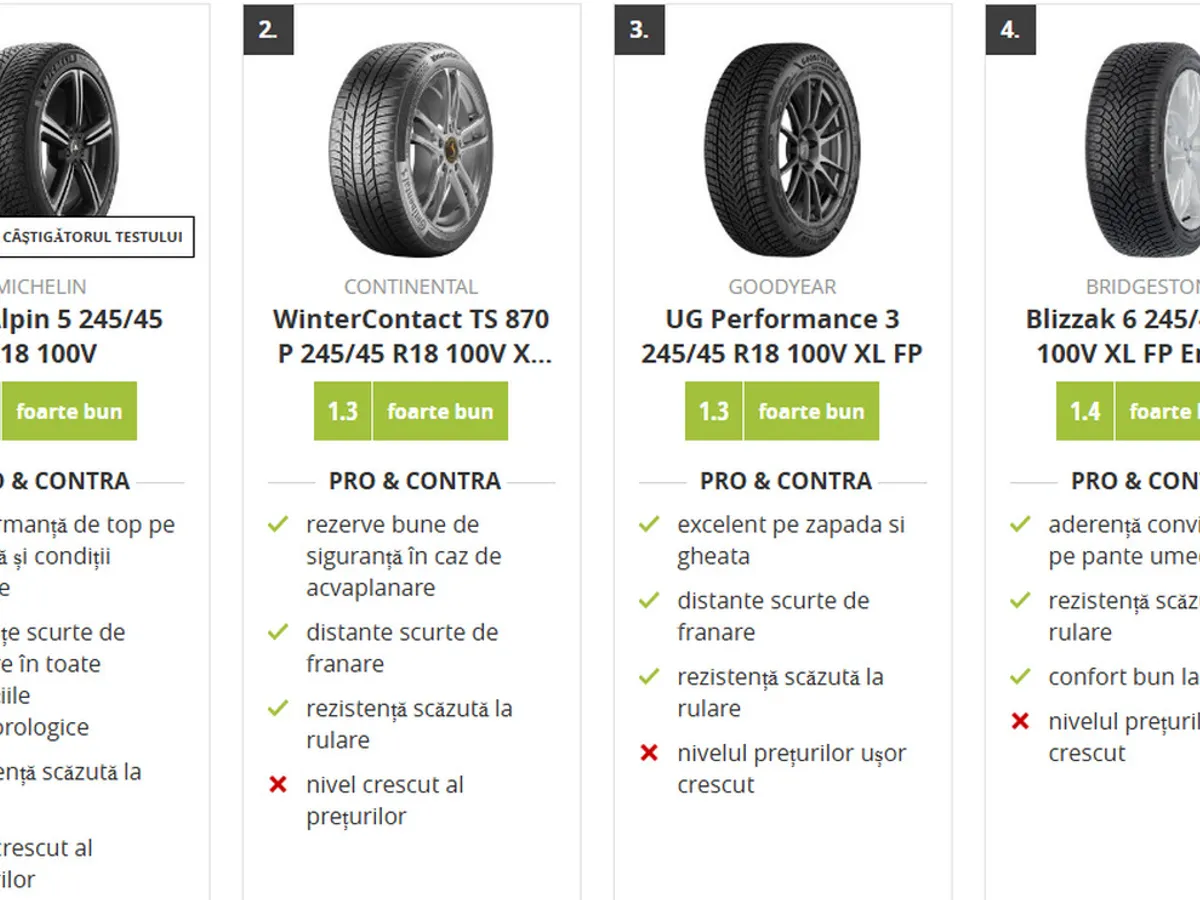Click green checkmark beside acvaplanare safety reserves
The width and height of the screenshot is (1200, 900).
pos(278,524)
